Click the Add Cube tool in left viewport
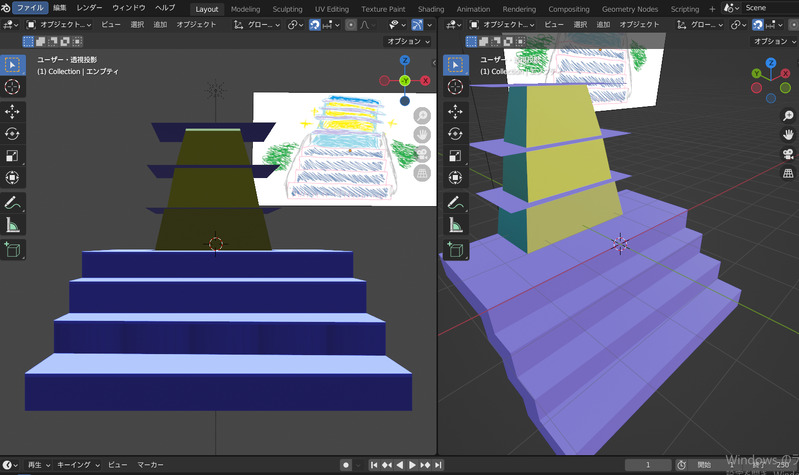 [x=13, y=251]
